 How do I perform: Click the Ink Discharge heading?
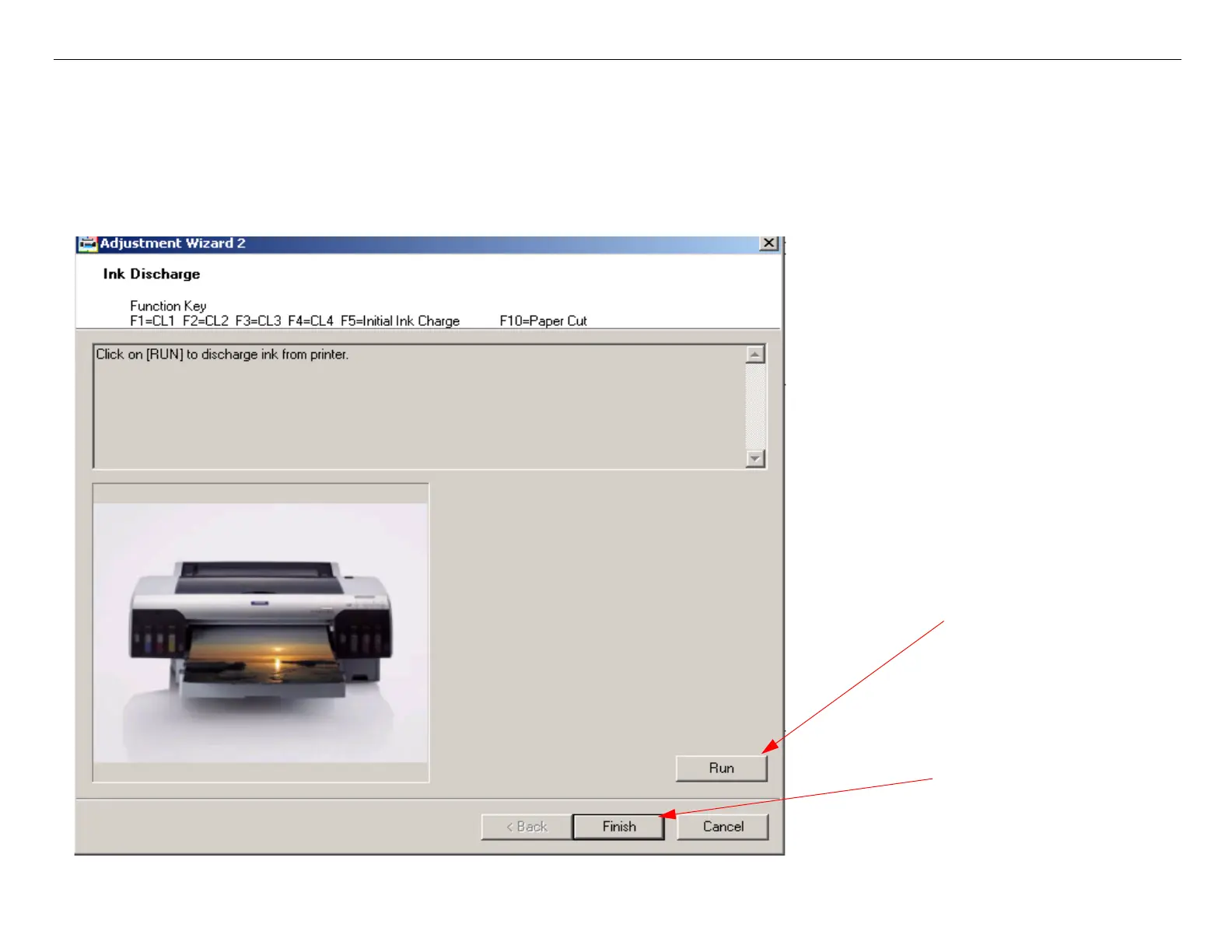pyautogui.click(x=152, y=274)
